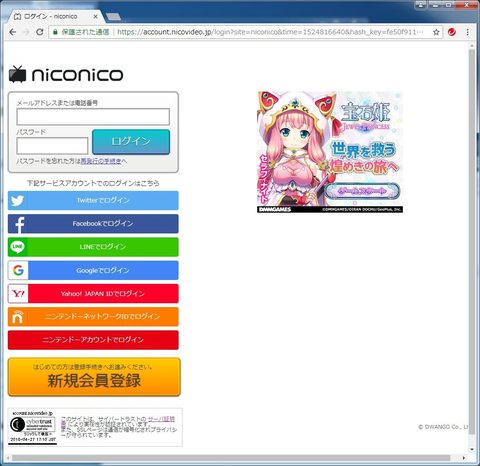This screenshot has height=466, width=480.
Task: Log in with Google
Action: coord(93,270)
